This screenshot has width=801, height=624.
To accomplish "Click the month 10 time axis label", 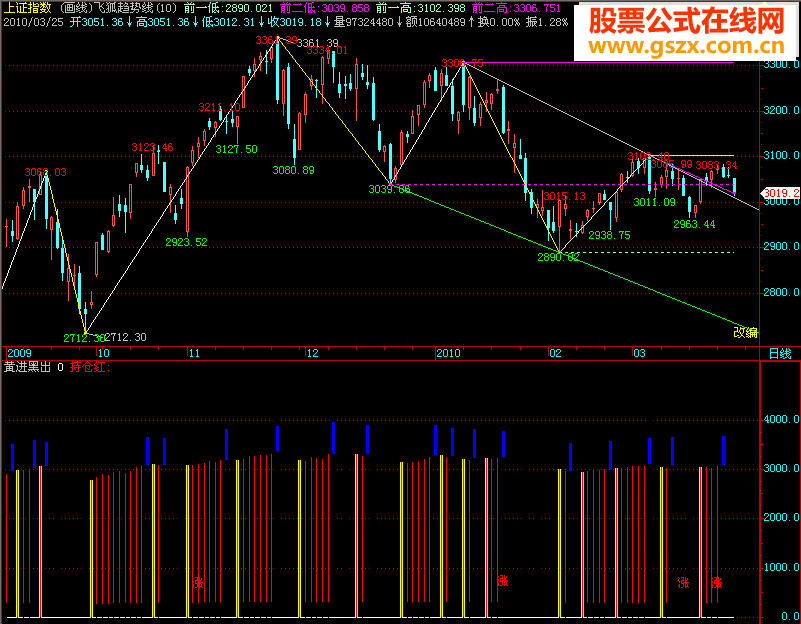I will (103, 353).
